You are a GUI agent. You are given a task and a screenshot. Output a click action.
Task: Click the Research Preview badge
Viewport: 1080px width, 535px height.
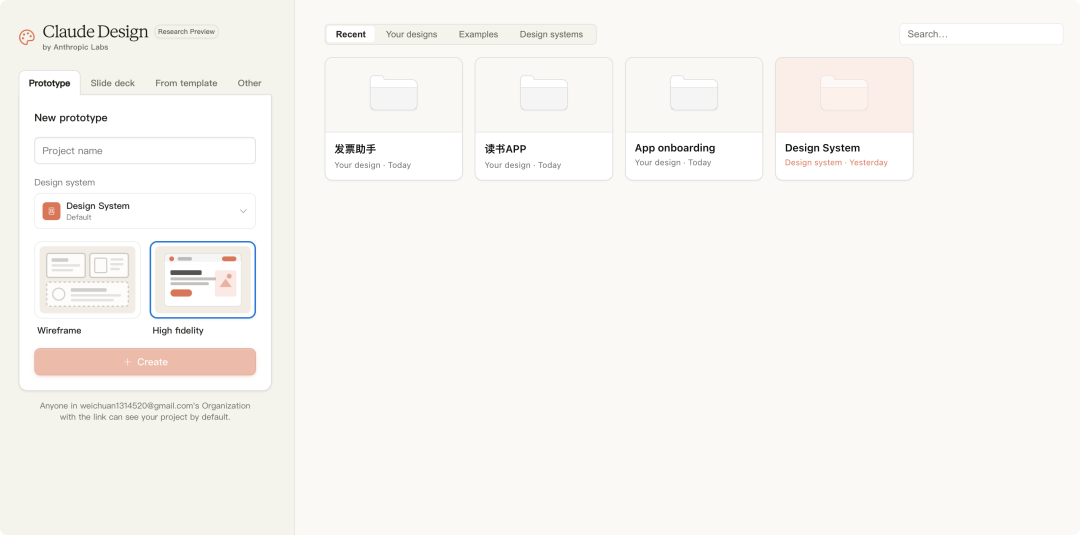pyautogui.click(x=186, y=32)
